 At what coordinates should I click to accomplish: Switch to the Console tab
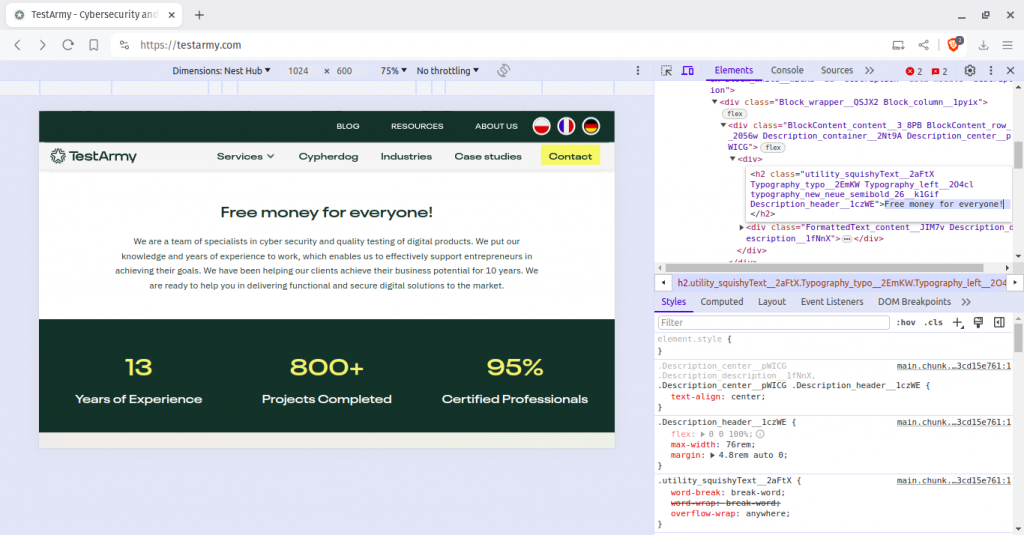[x=786, y=71]
